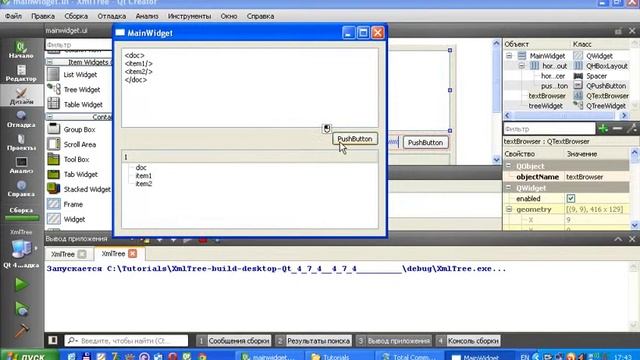Pick Stacked Widget container
640x360 pixels.
79,189
